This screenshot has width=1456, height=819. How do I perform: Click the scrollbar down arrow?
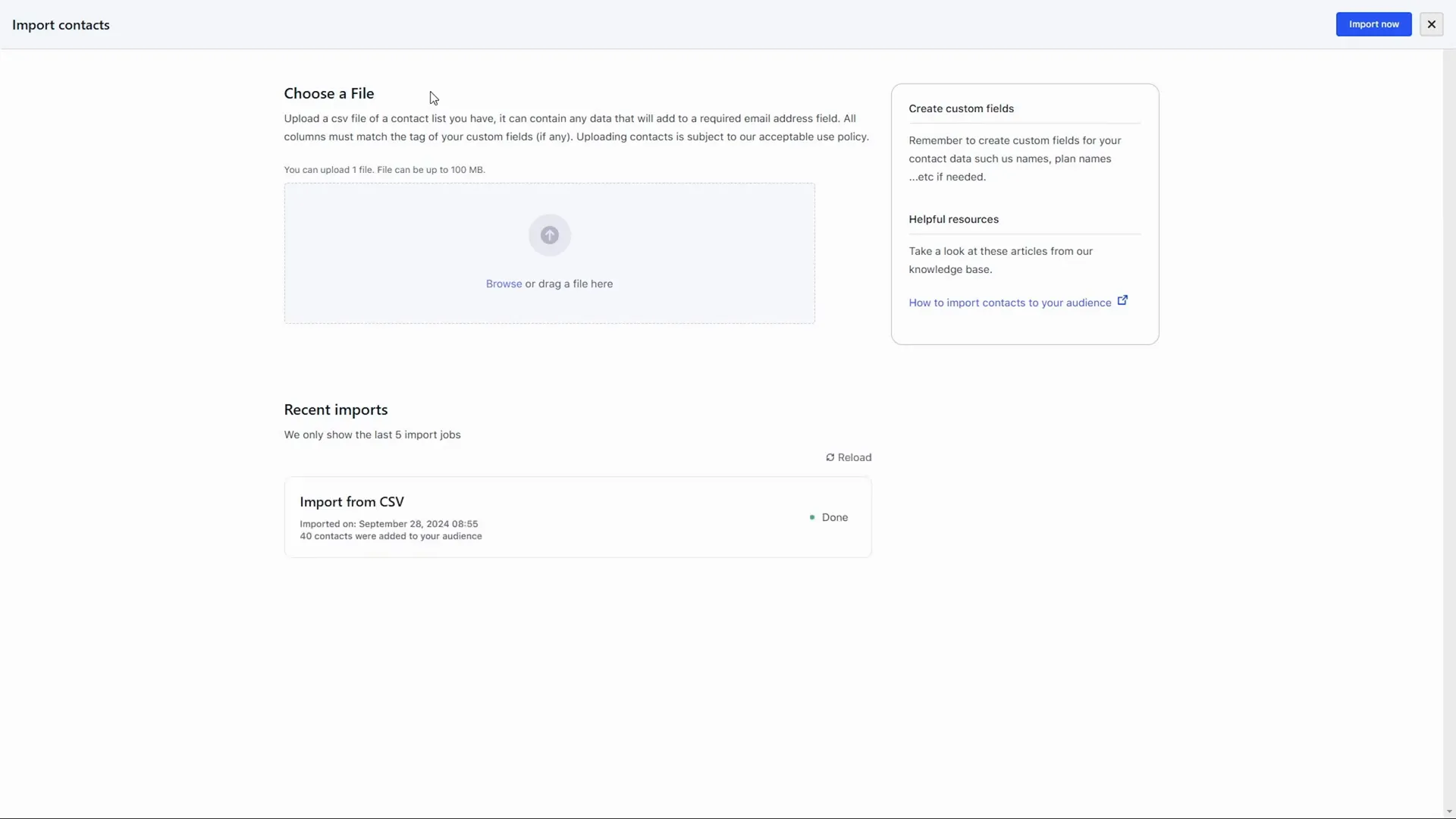(1449, 812)
